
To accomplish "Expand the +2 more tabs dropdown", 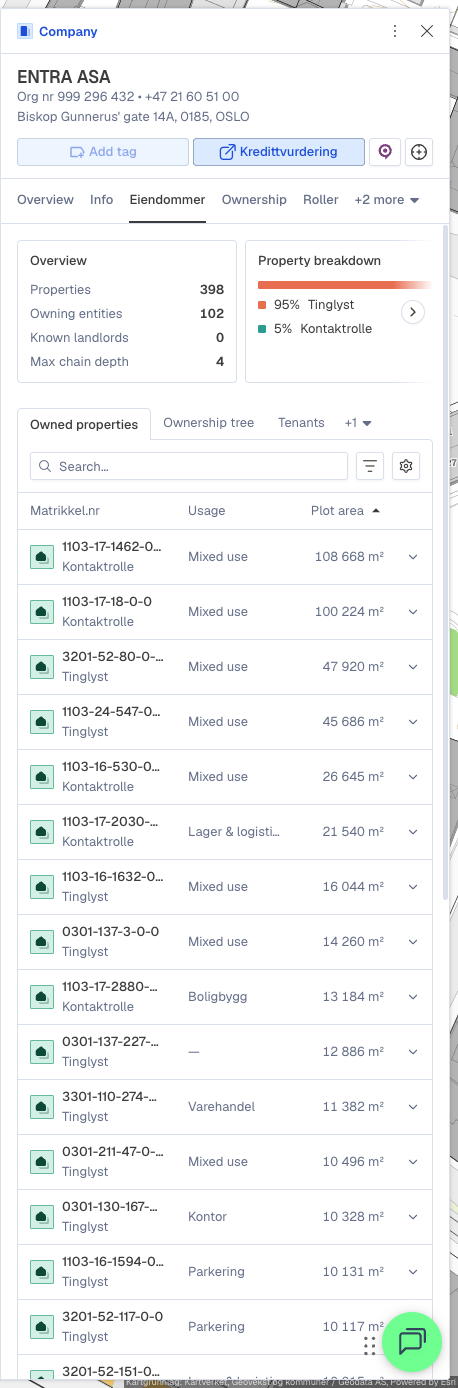I will pyautogui.click(x=387, y=200).
